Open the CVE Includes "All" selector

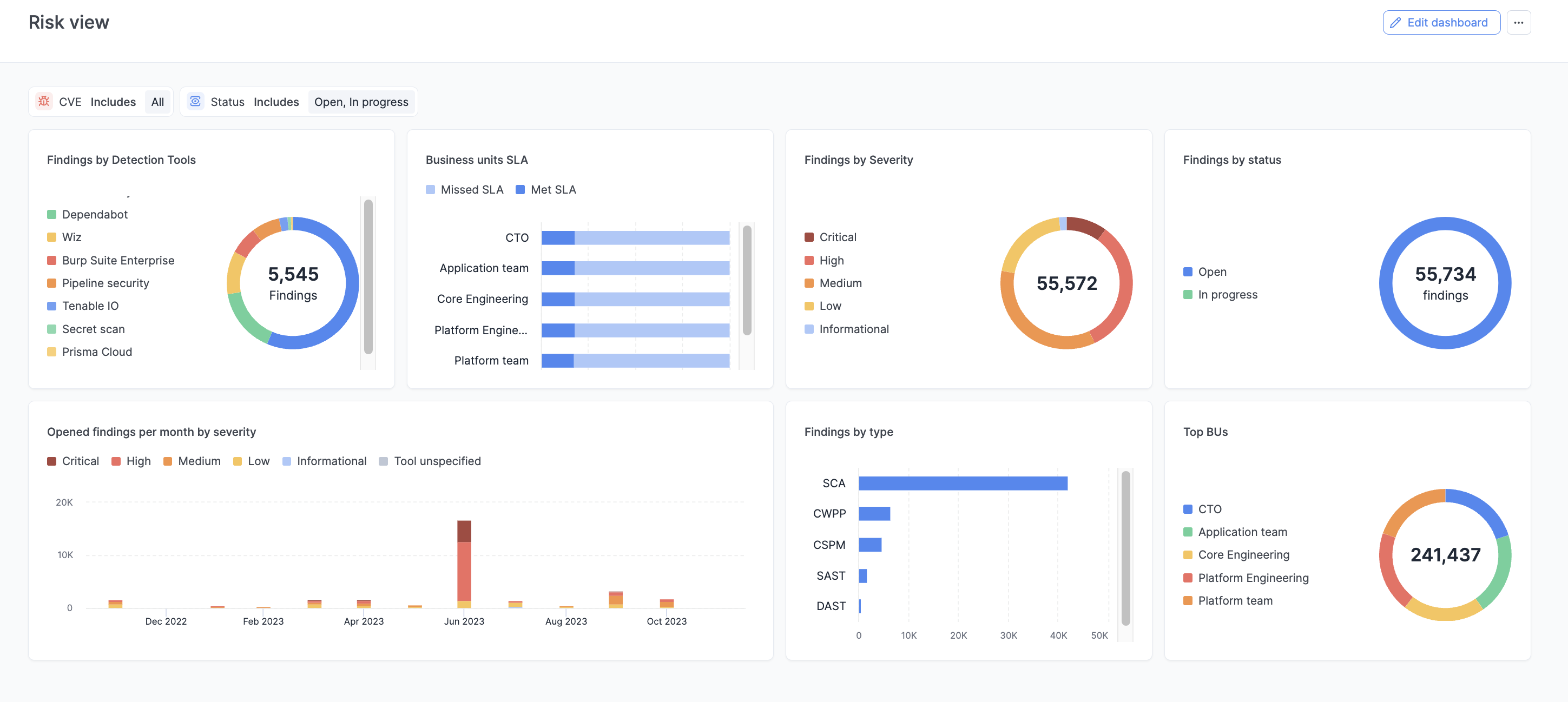(x=157, y=102)
